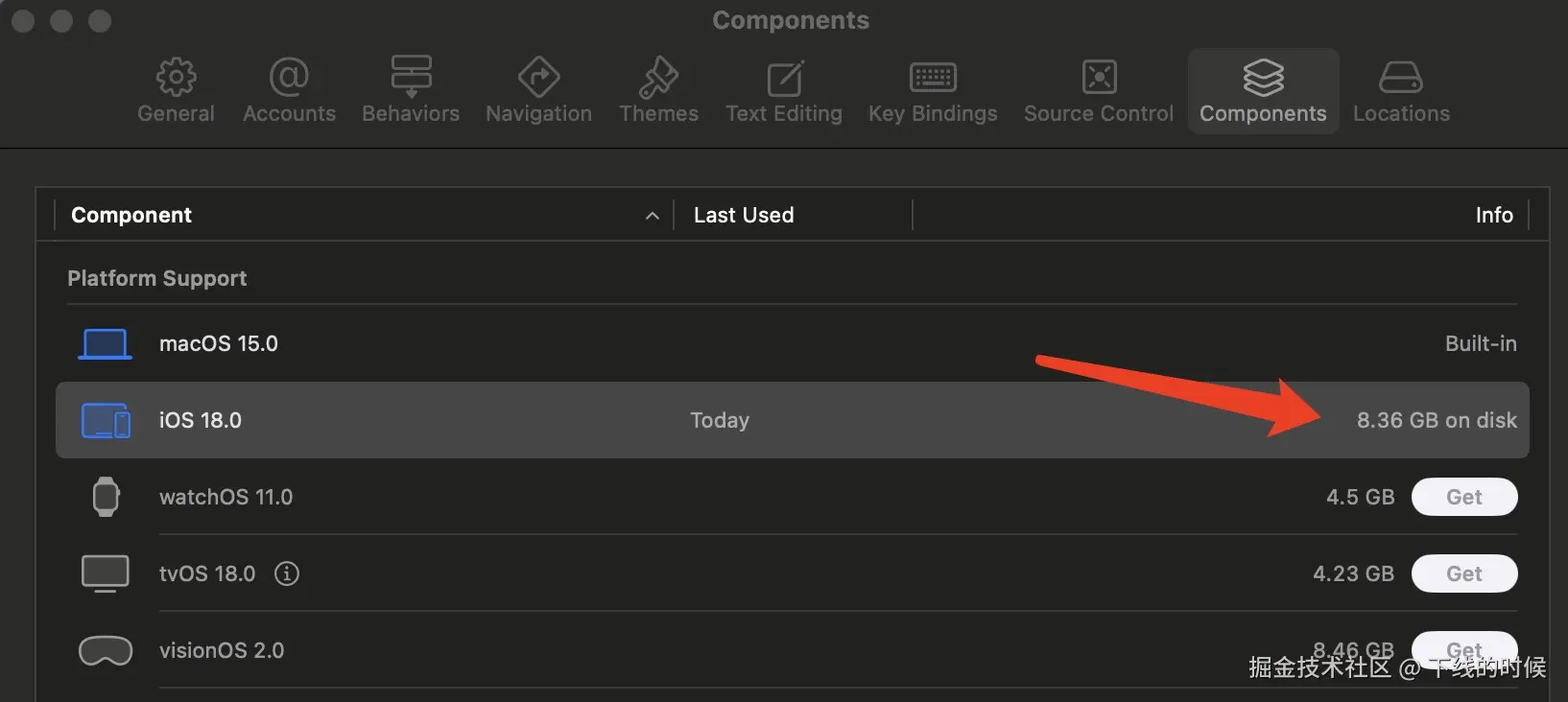Select the Components tab label
Image resolution: width=1568 pixels, height=702 pixels.
[1263, 113]
